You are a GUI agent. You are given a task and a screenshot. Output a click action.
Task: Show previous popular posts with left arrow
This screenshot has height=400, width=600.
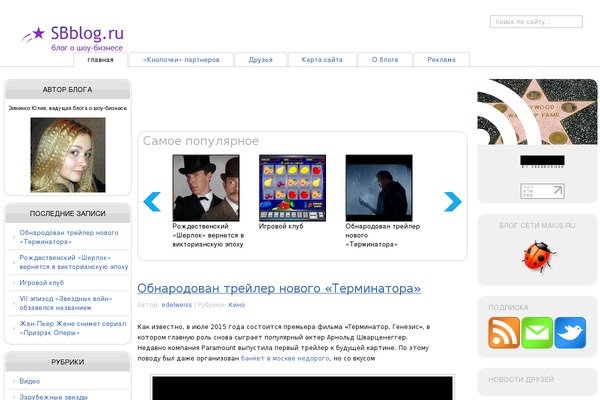pyautogui.click(x=152, y=201)
